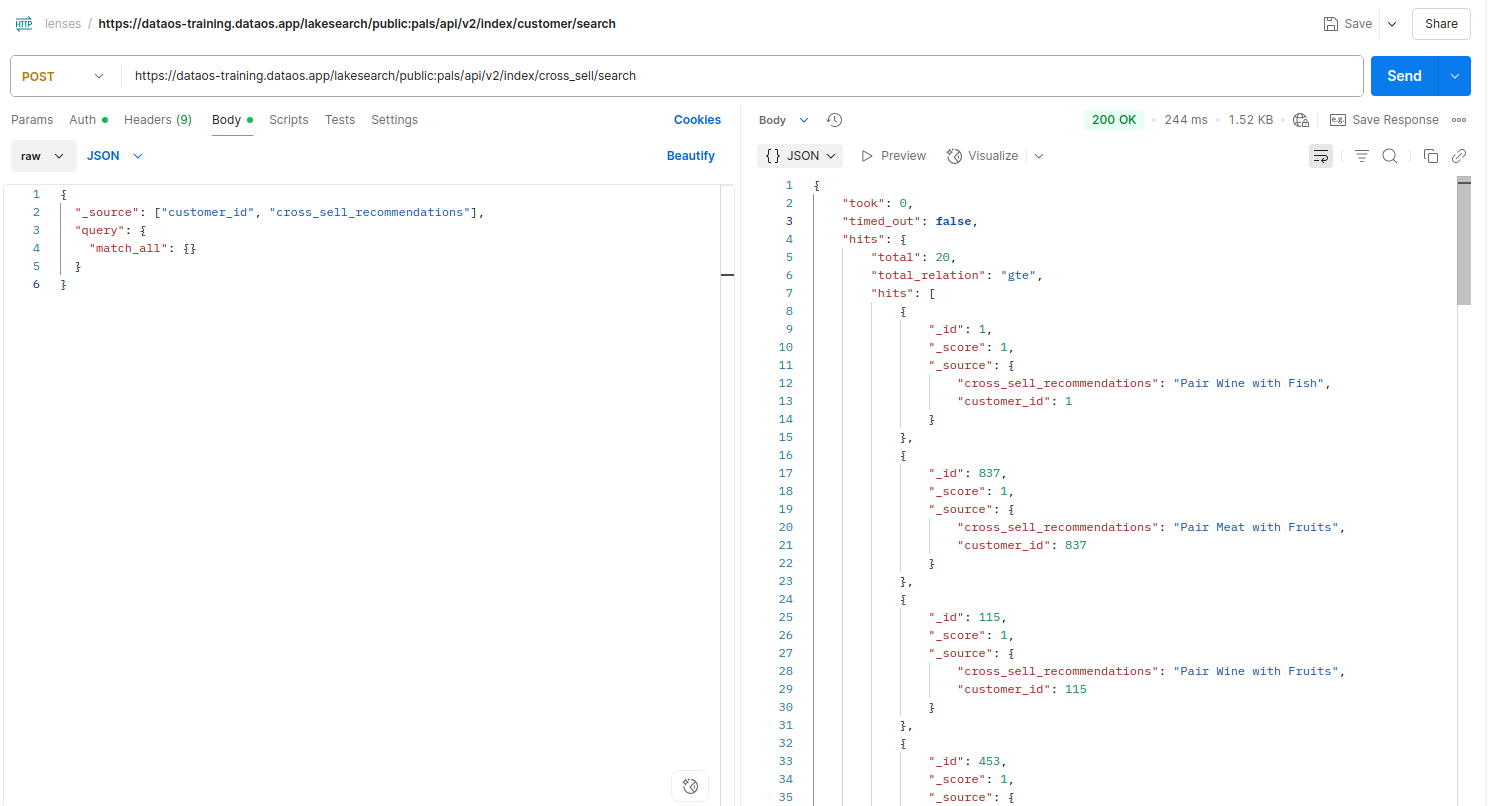Copy the response body icon
Image resolution: width=1489 pixels, height=806 pixels.
pos(1431,156)
